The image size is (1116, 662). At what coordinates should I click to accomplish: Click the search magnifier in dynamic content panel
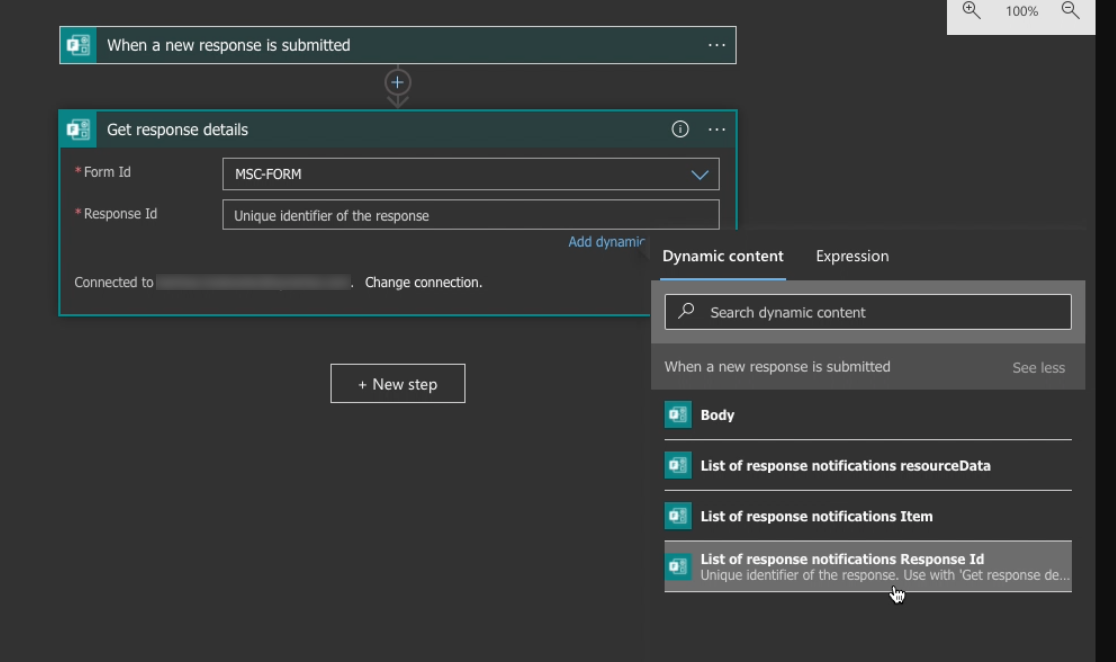click(x=686, y=311)
